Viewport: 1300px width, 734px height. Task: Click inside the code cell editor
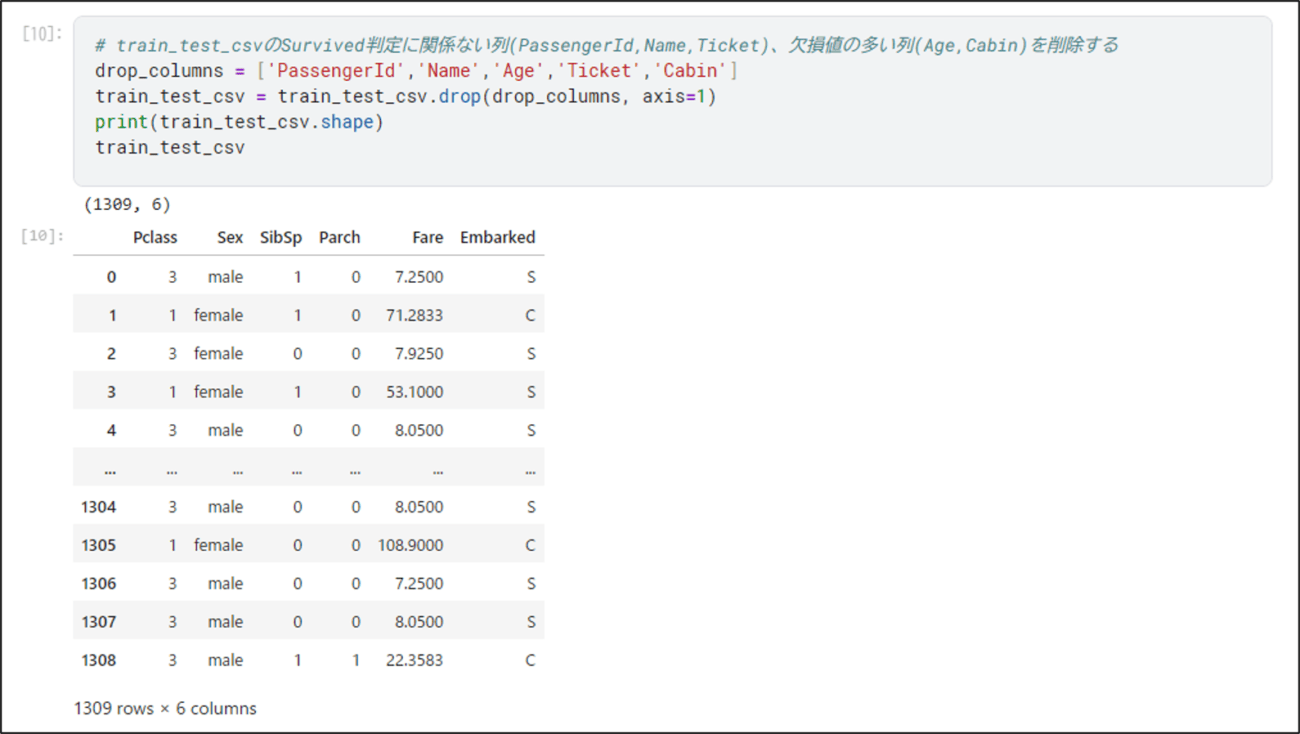[x=672, y=101]
